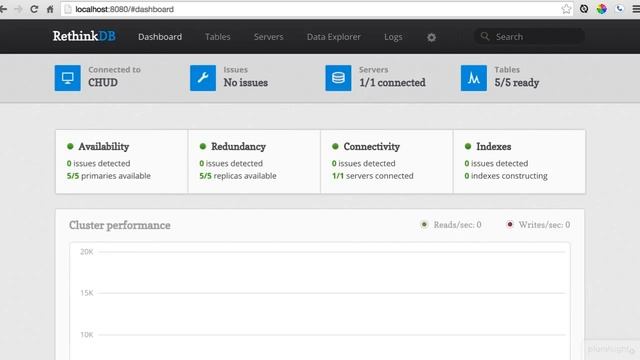Click the wrench Issues icon

tap(203, 78)
